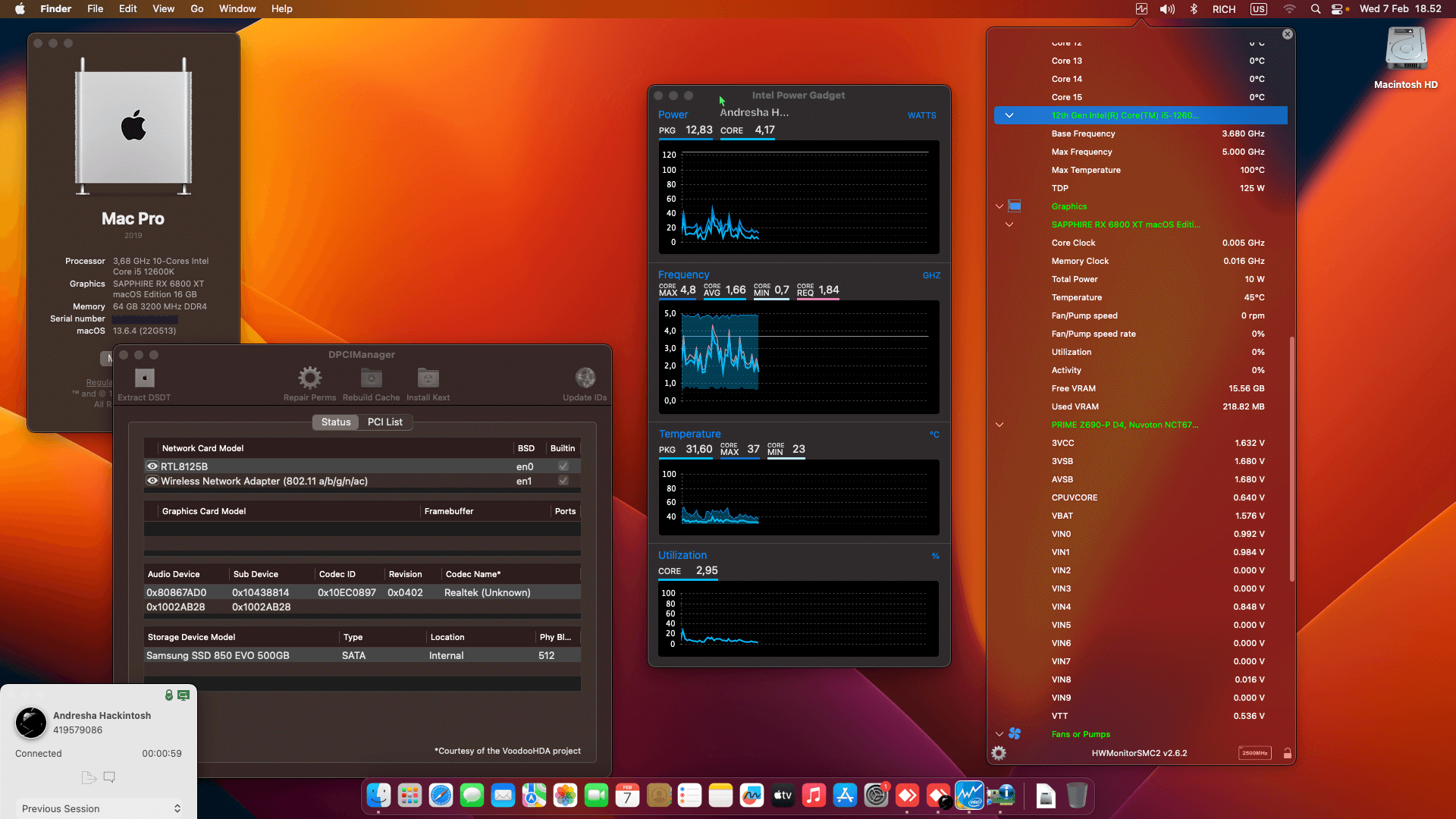This screenshot has height=819, width=1456.
Task: Collapse the 12th Gen Intel Core CPU section
Action: point(1009,115)
